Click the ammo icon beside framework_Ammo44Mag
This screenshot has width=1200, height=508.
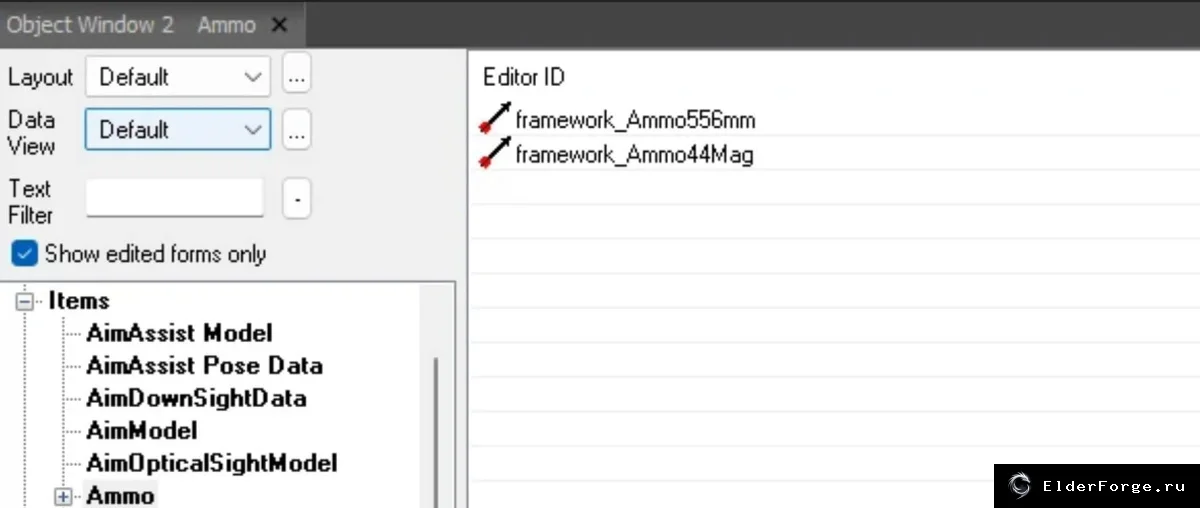click(496, 153)
